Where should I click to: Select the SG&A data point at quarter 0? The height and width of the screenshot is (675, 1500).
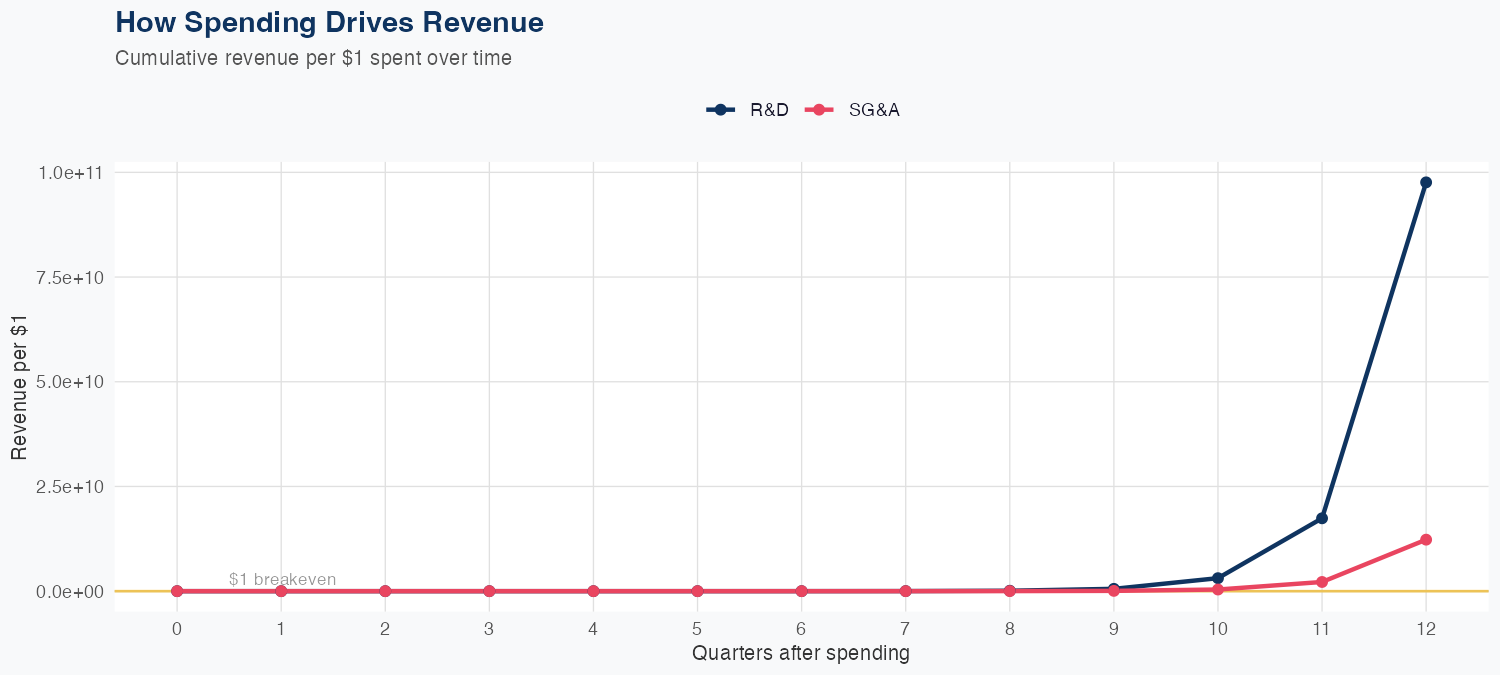(x=177, y=591)
